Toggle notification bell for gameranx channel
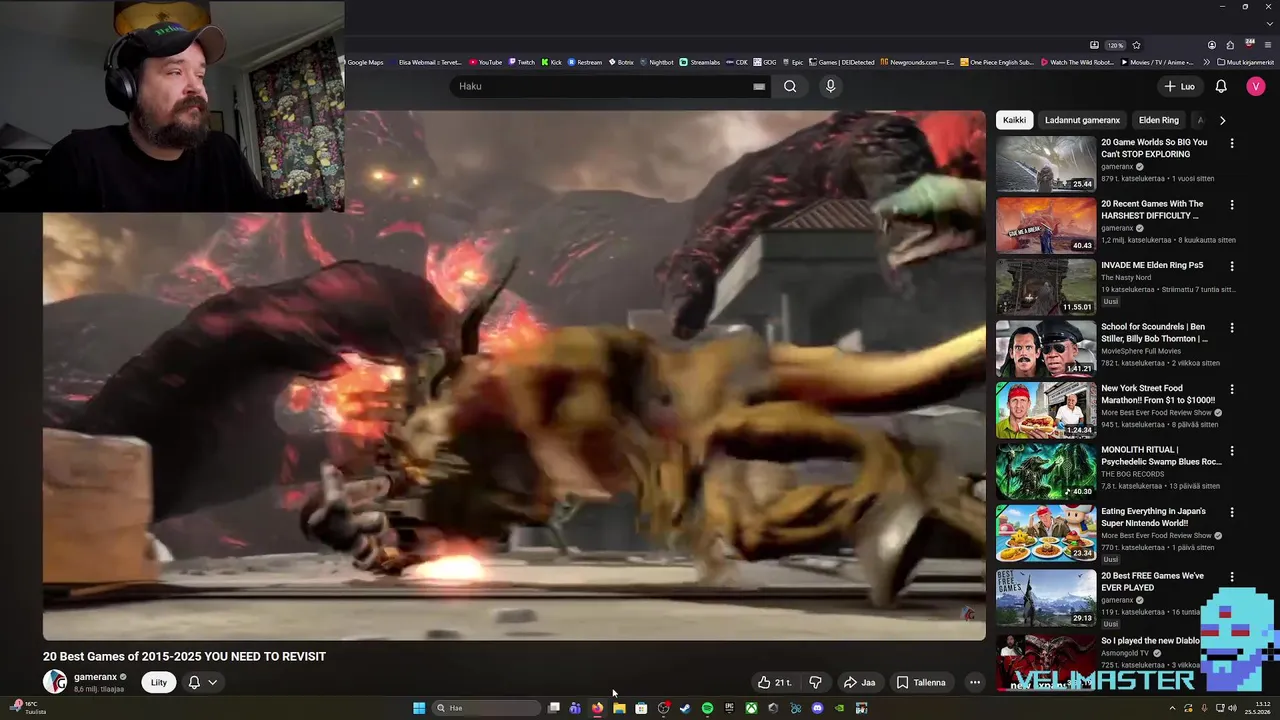1280x720 pixels. tap(194, 682)
